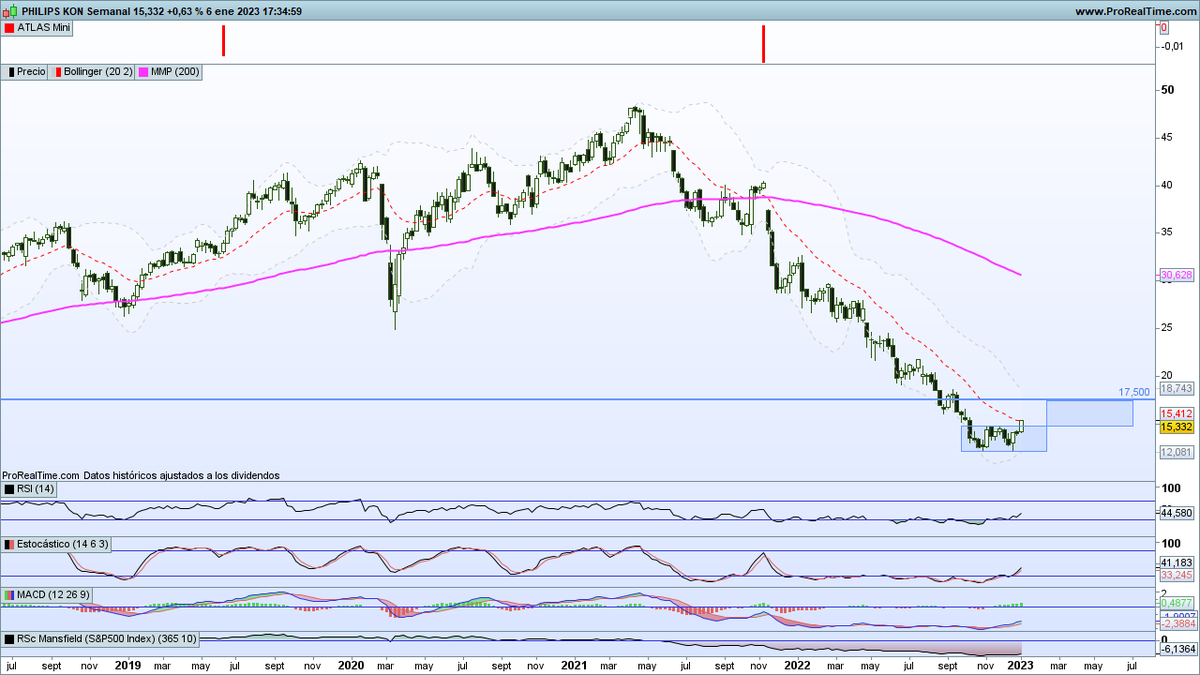Click the 25 price axis label
This screenshot has height=675, width=1200.
[x=1167, y=327]
